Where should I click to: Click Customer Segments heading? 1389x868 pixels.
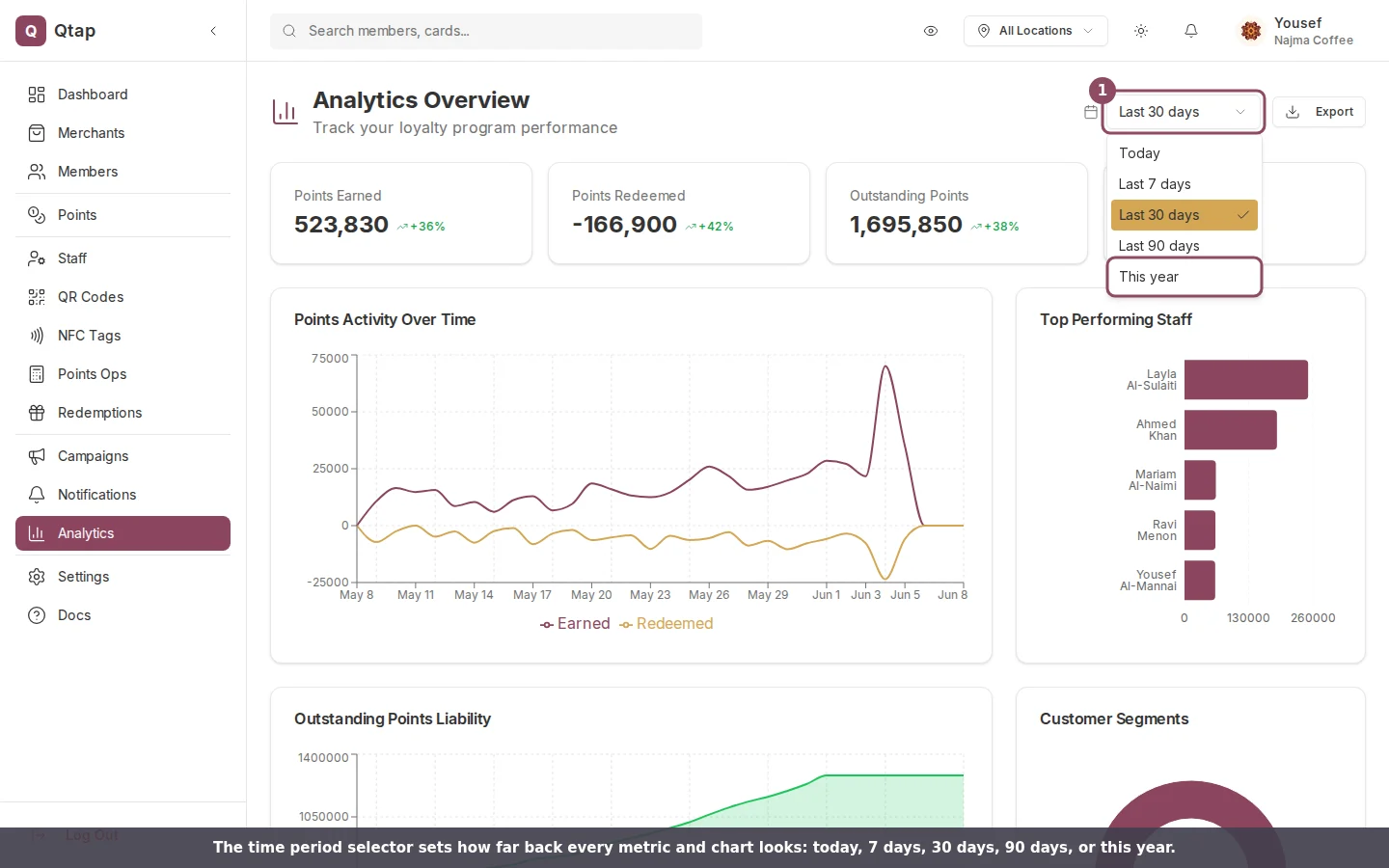point(1114,719)
